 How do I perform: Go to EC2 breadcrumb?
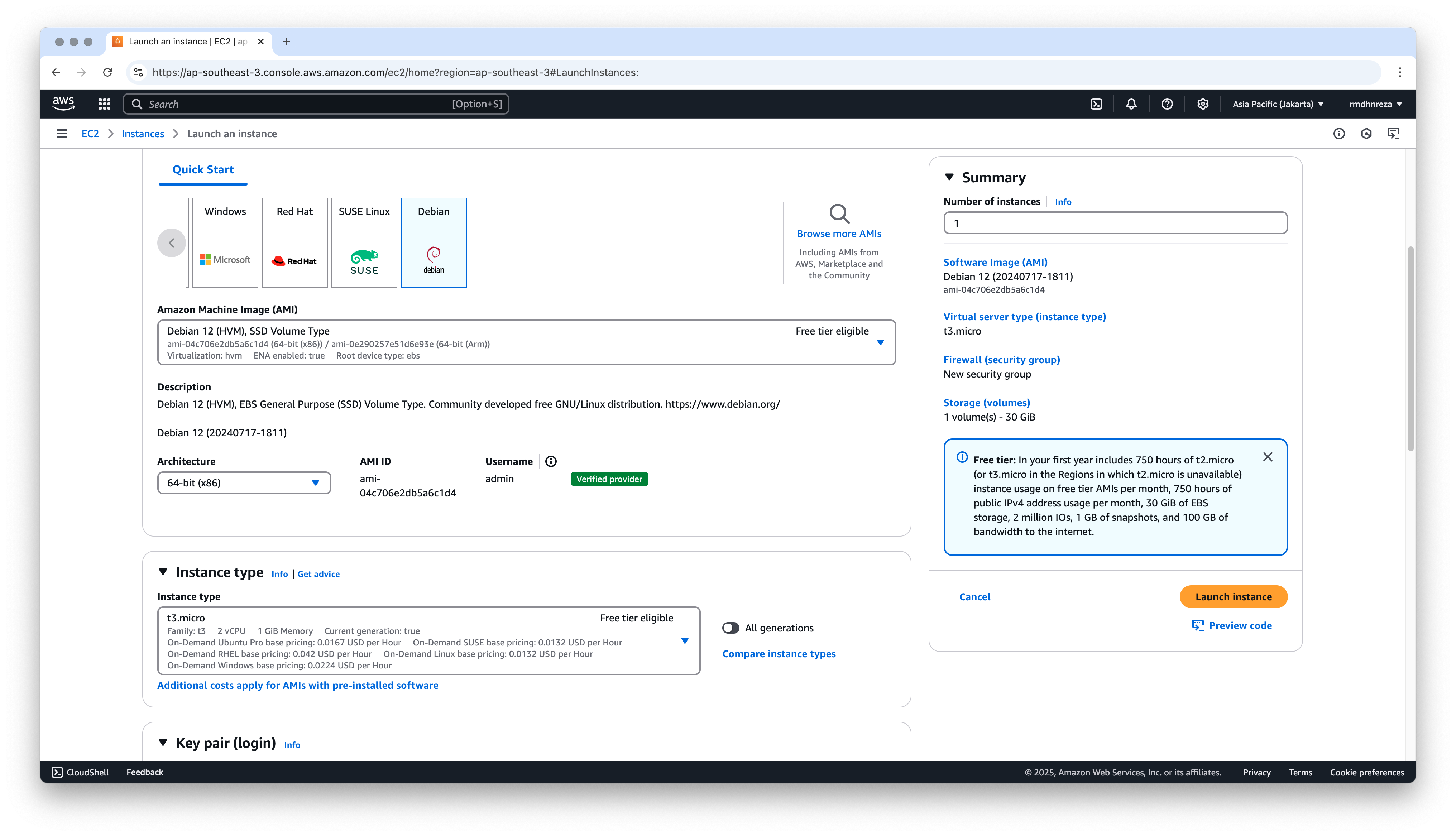[90, 134]
